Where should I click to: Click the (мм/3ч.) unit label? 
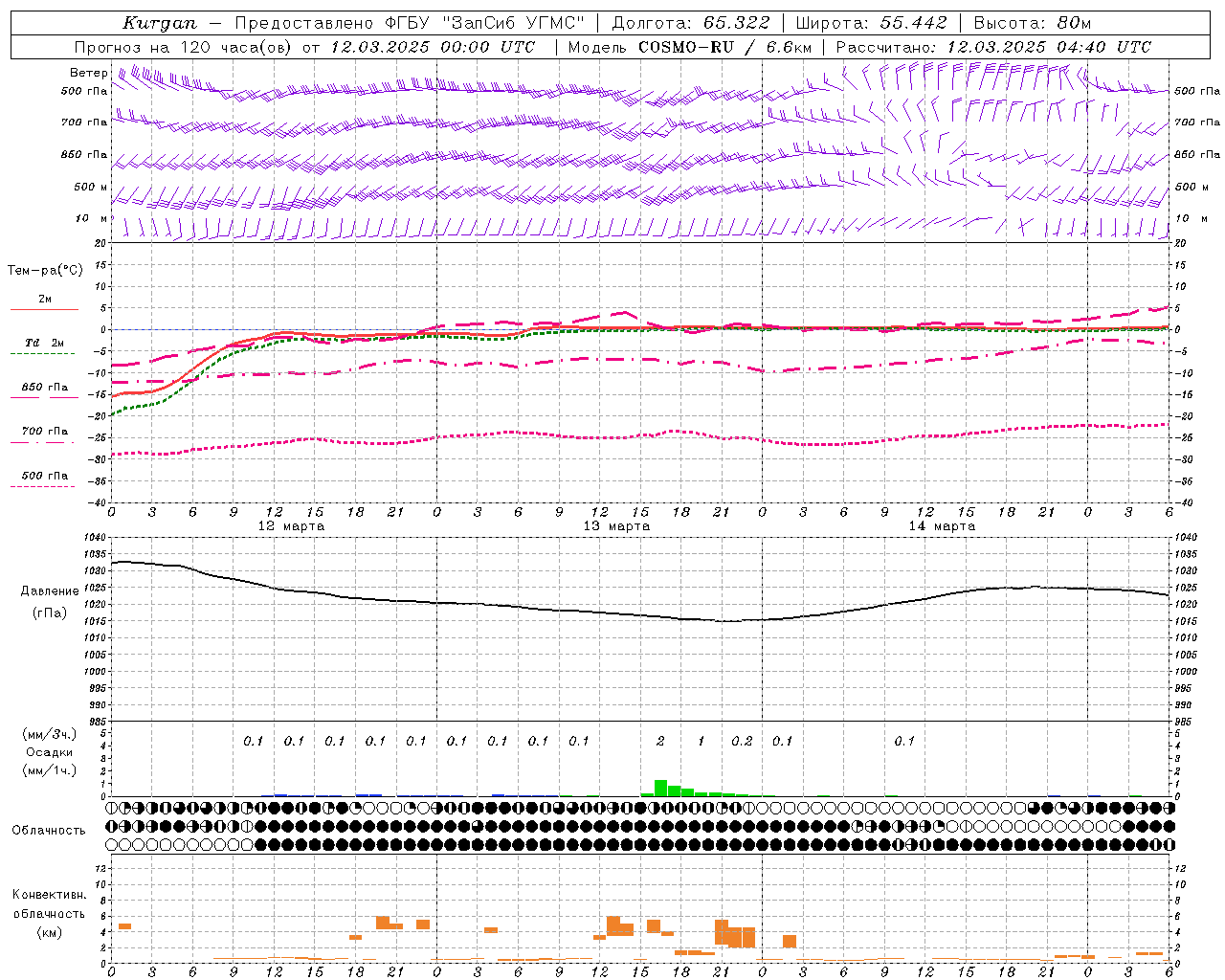point(49,734)
